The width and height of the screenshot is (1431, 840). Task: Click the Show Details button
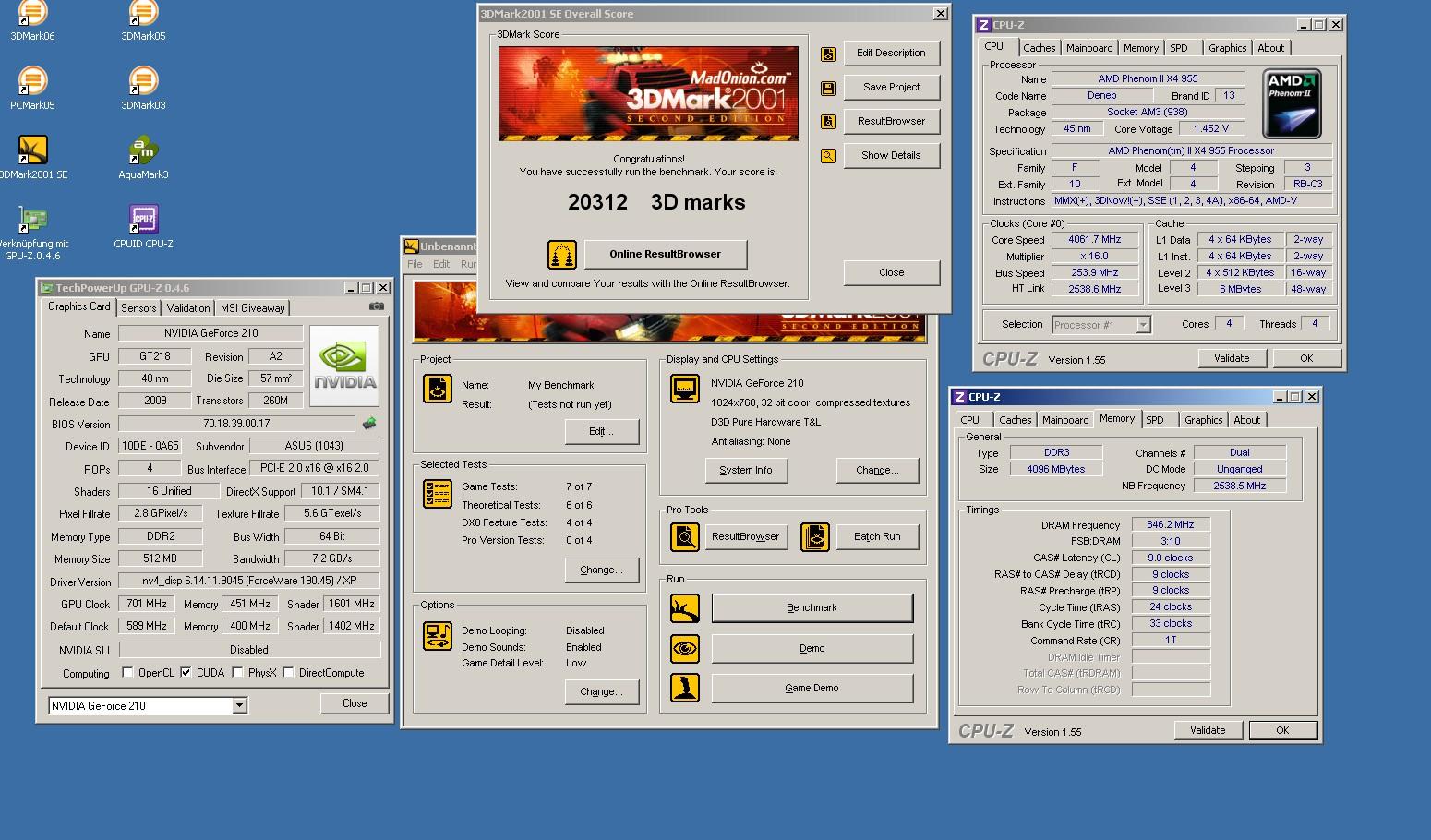click(891, 156)
